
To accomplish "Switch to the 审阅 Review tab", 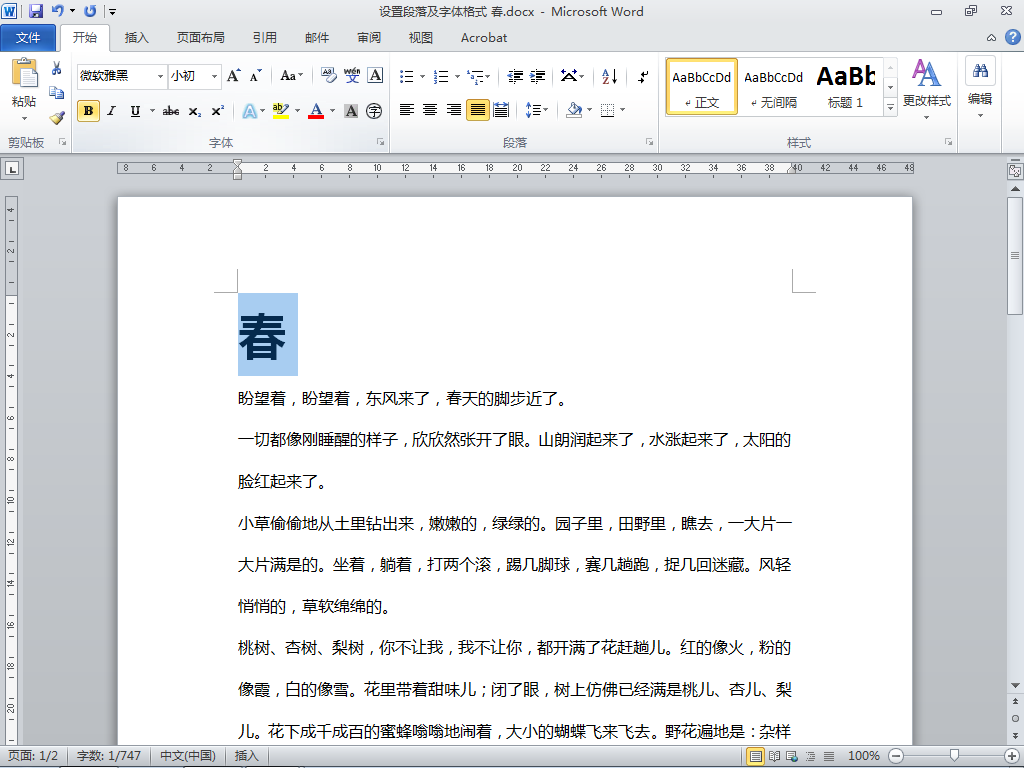I will (368, 38).
